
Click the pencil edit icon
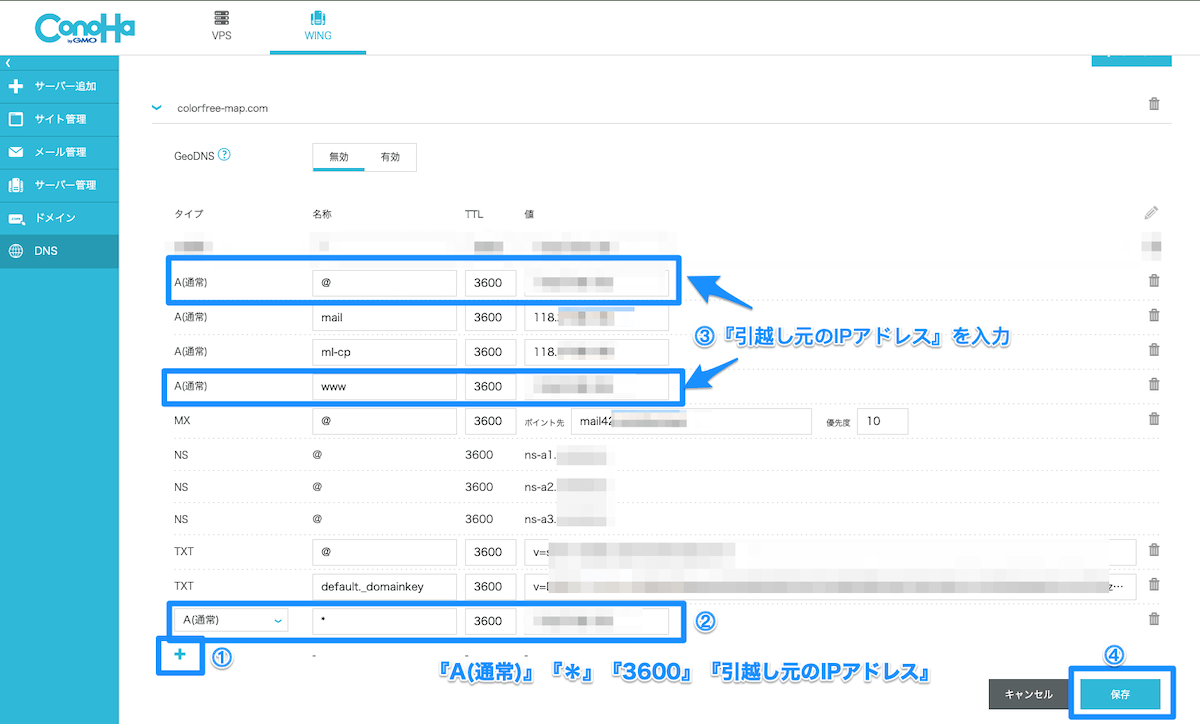(x=1152, y=213)
